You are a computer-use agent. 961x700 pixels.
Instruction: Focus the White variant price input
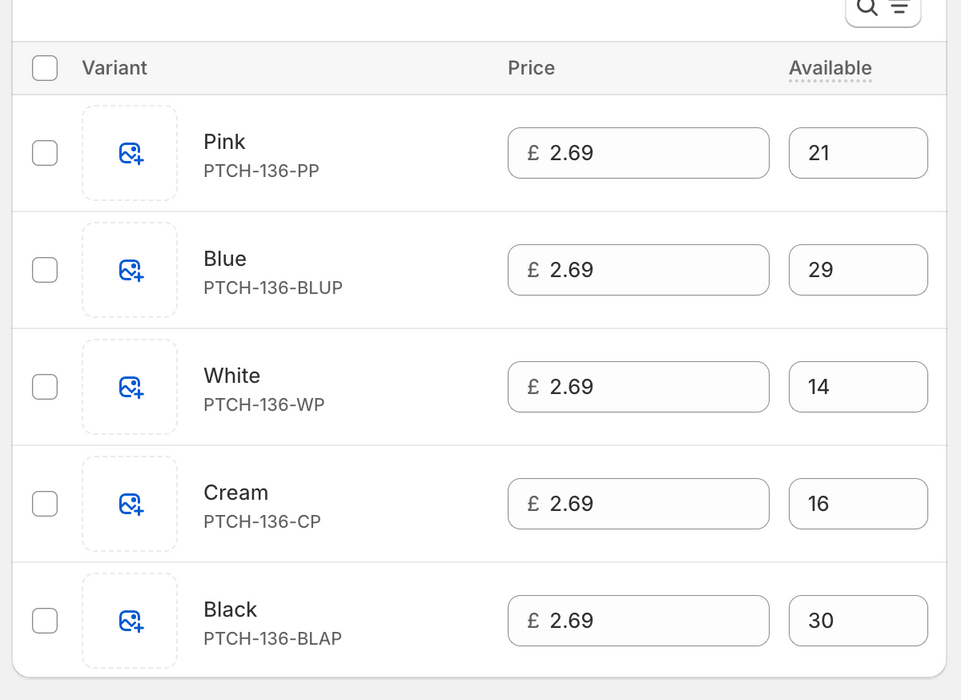pyautogui.click(x=650, y=387)
